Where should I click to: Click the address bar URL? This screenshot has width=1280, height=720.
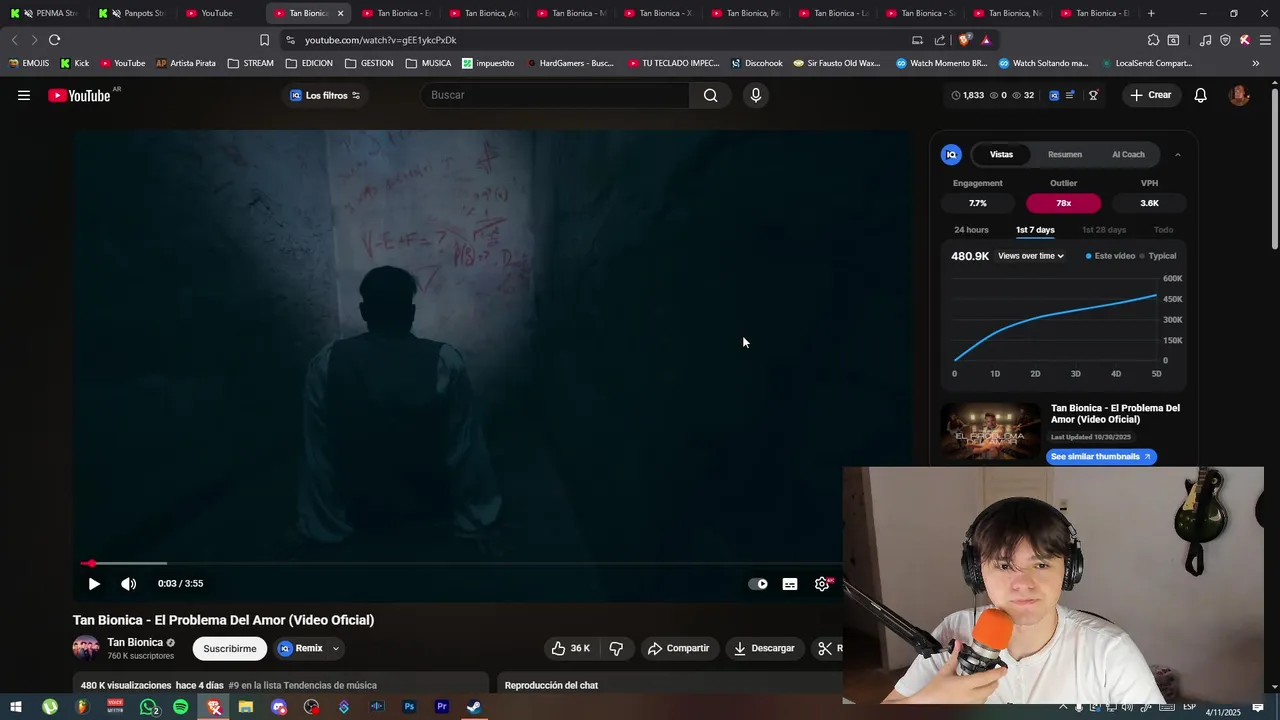pos(381,40)
